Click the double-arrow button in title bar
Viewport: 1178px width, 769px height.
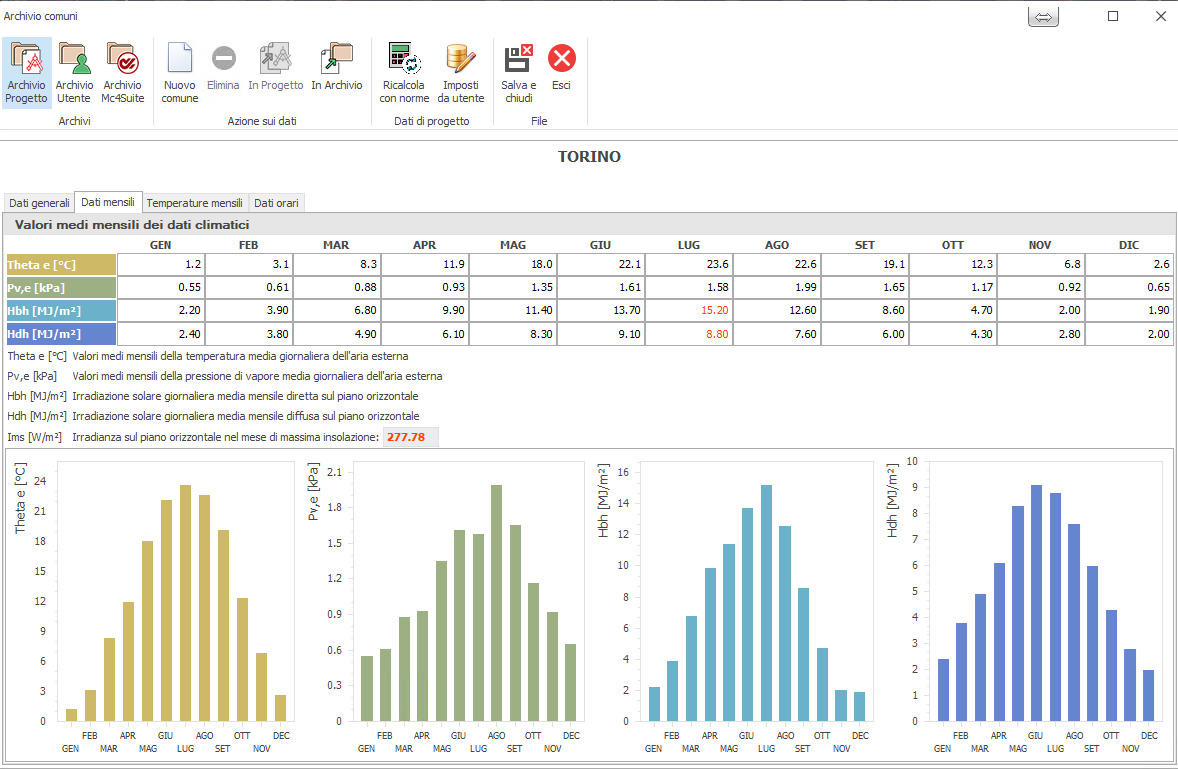coord(1043,17)
